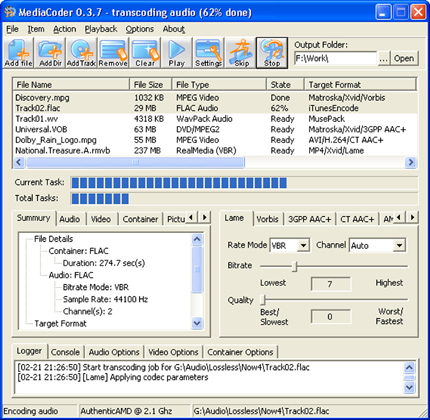Select Container: FLAC tree node
430x420 pixels.
click(x=78, y=251)
